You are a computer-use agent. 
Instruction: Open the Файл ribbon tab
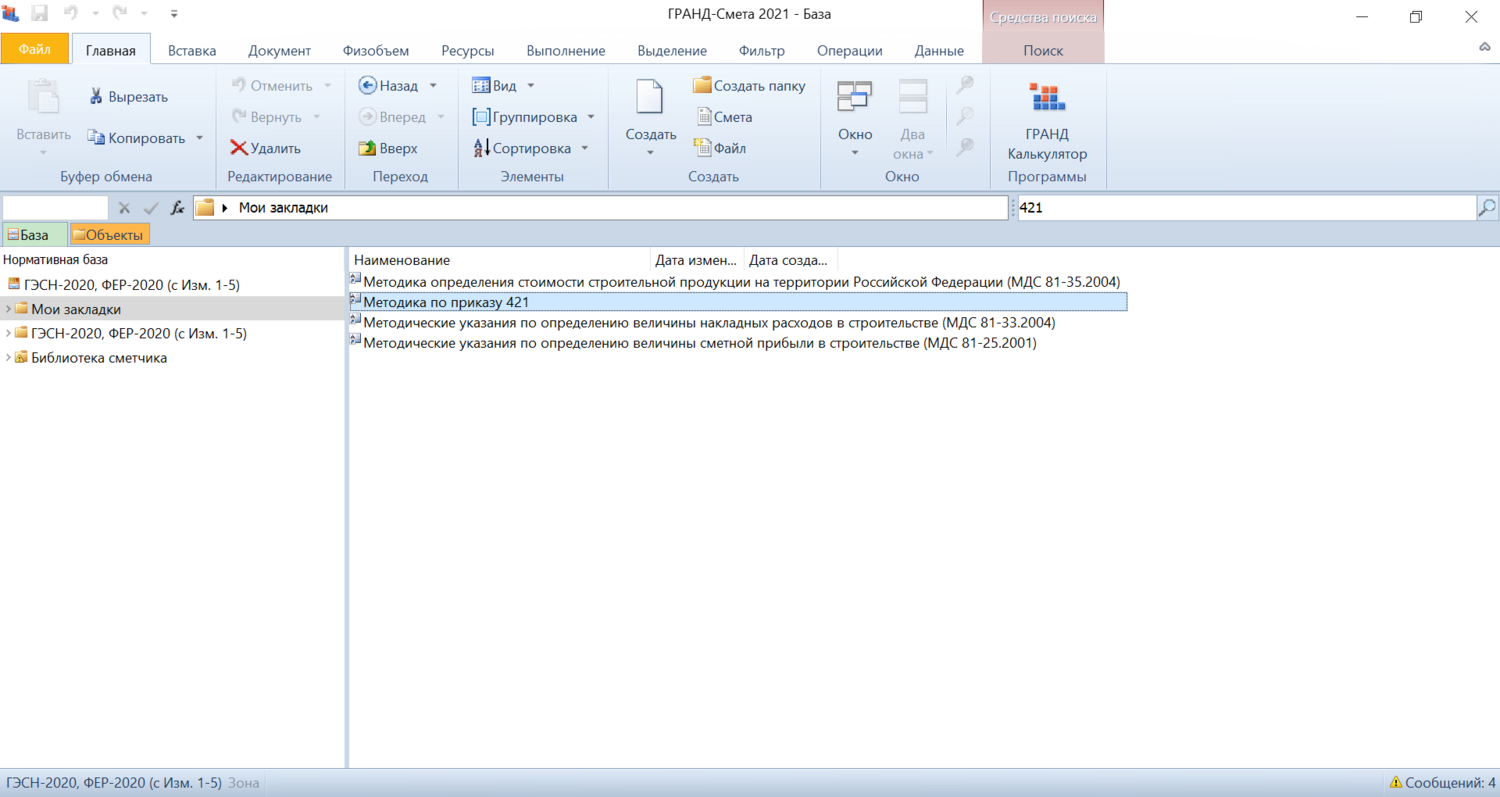coord(35,49)
